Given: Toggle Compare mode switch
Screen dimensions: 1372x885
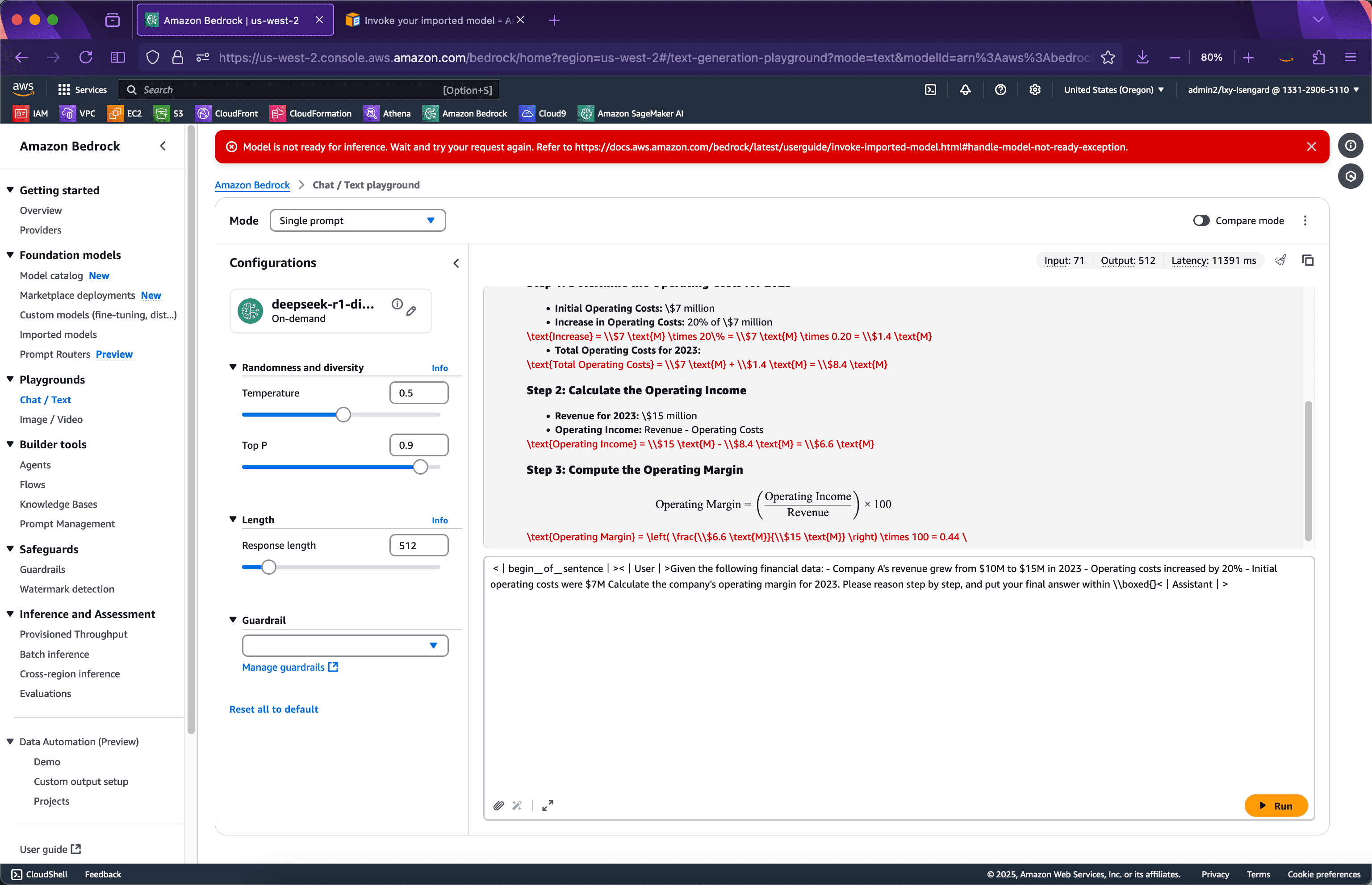Looking at the screenshot, I should (1200, 221).
